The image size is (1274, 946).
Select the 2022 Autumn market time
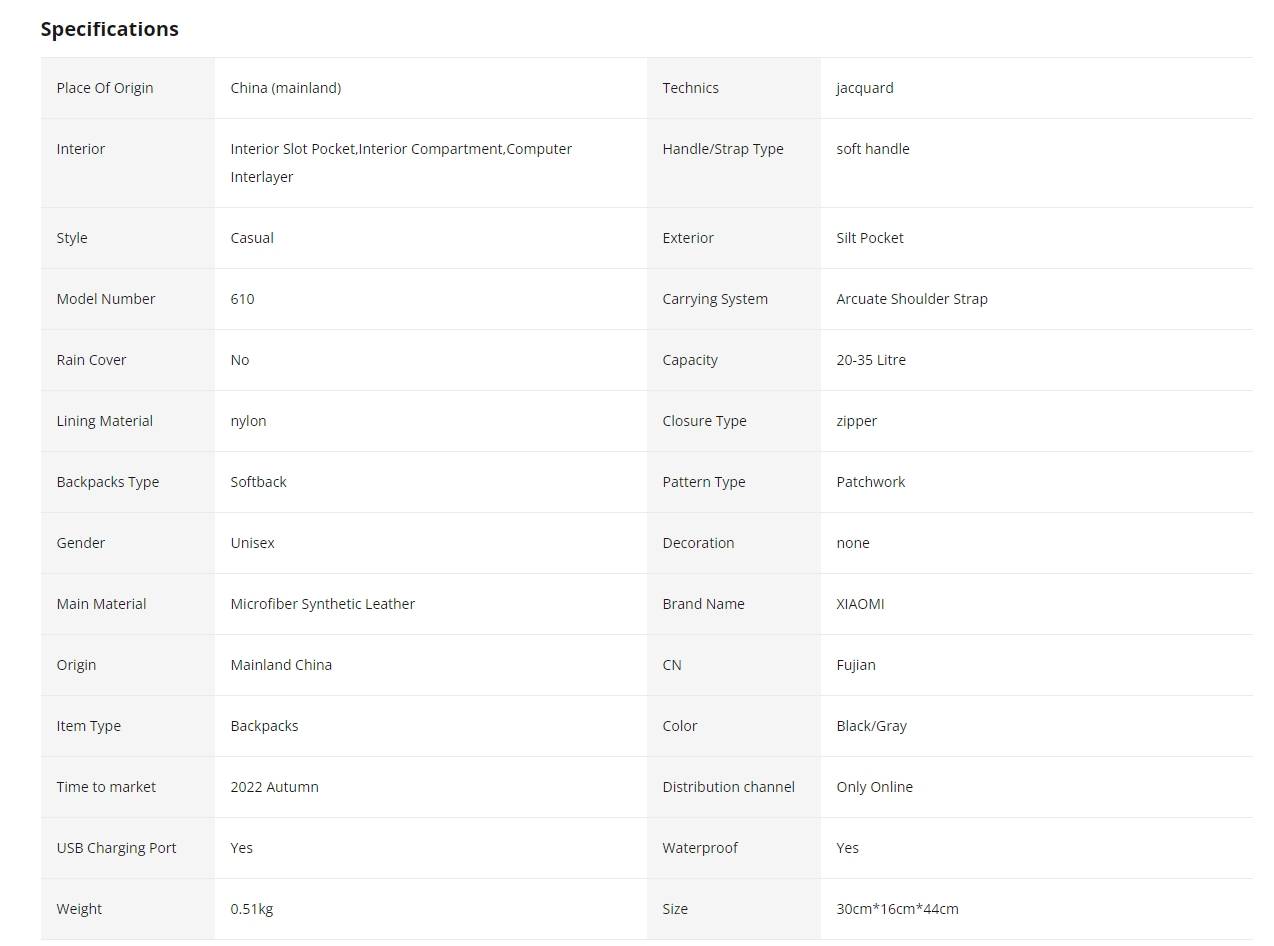(x=275, y=787)
